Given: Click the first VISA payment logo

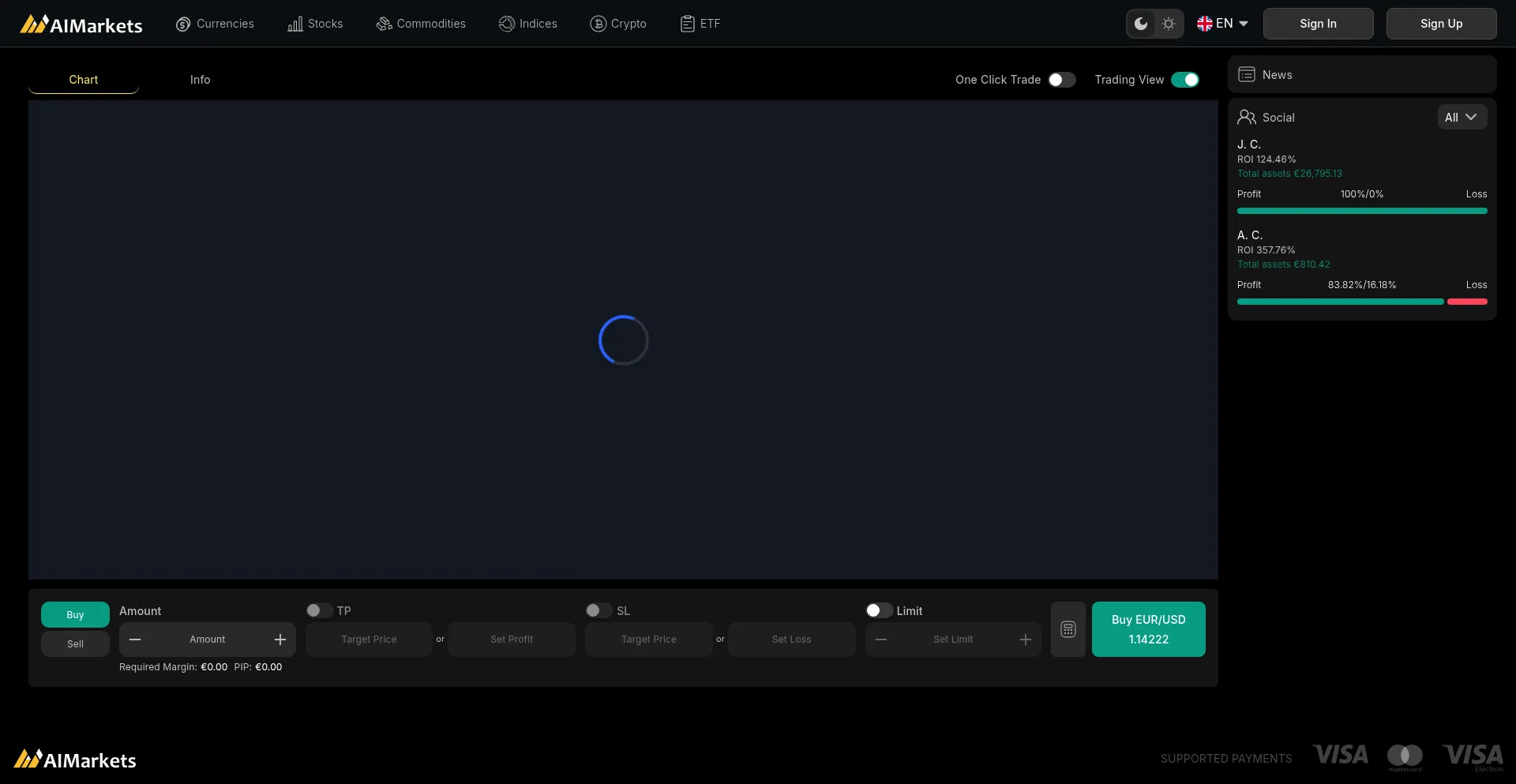Looking at the screenshot, I should tap(1341, 755).
